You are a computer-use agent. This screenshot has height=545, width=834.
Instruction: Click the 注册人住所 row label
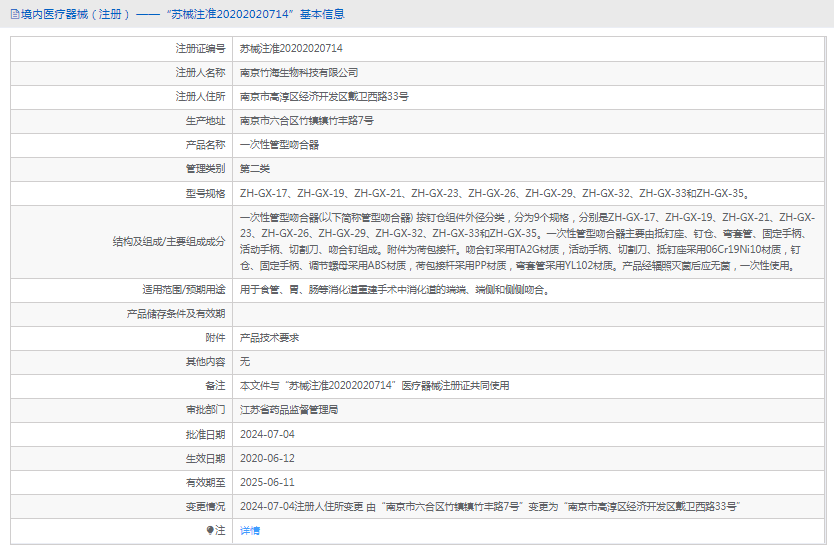(x=201, y=96)
